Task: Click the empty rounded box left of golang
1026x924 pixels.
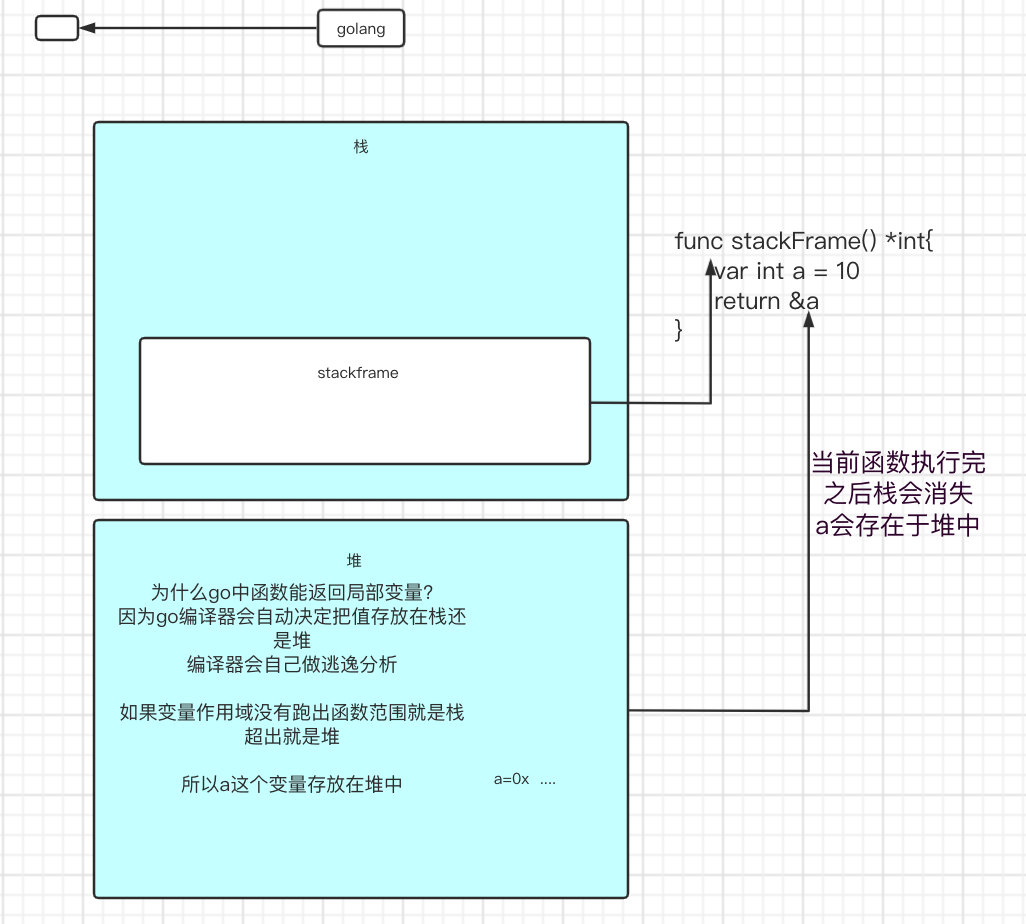Action: [56, 28]
